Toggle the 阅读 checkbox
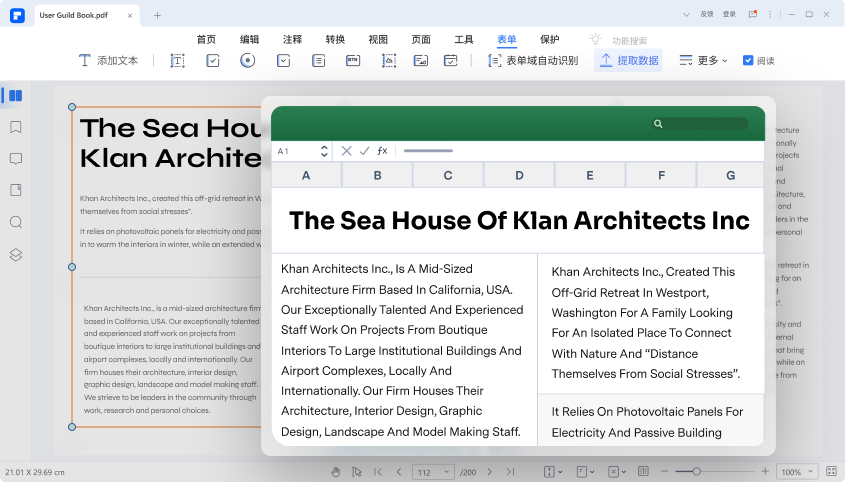This screenshot has width=845, height=482. (x=748, y=61)
